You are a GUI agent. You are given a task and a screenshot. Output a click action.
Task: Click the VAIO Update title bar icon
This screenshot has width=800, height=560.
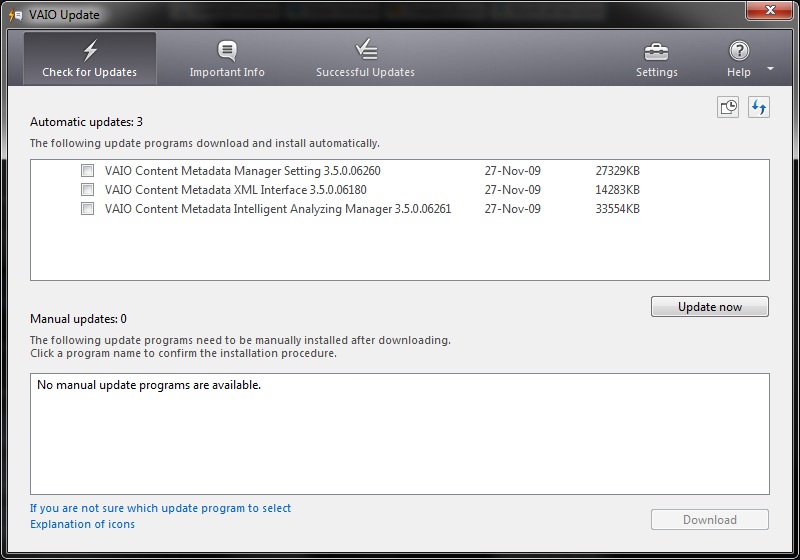click(16, 15)
